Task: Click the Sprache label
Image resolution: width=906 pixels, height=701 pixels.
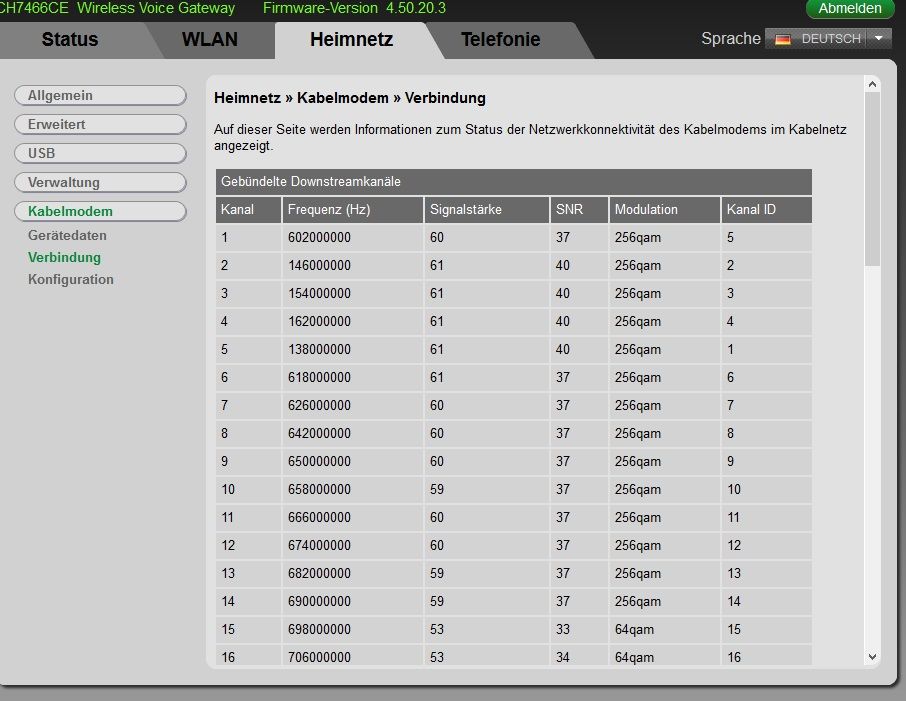Action: pyautogui.click(x=731, y=39)
